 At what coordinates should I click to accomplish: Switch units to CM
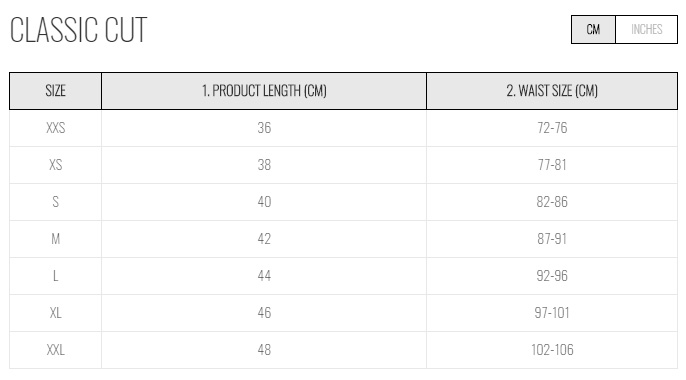pos(593,29)
